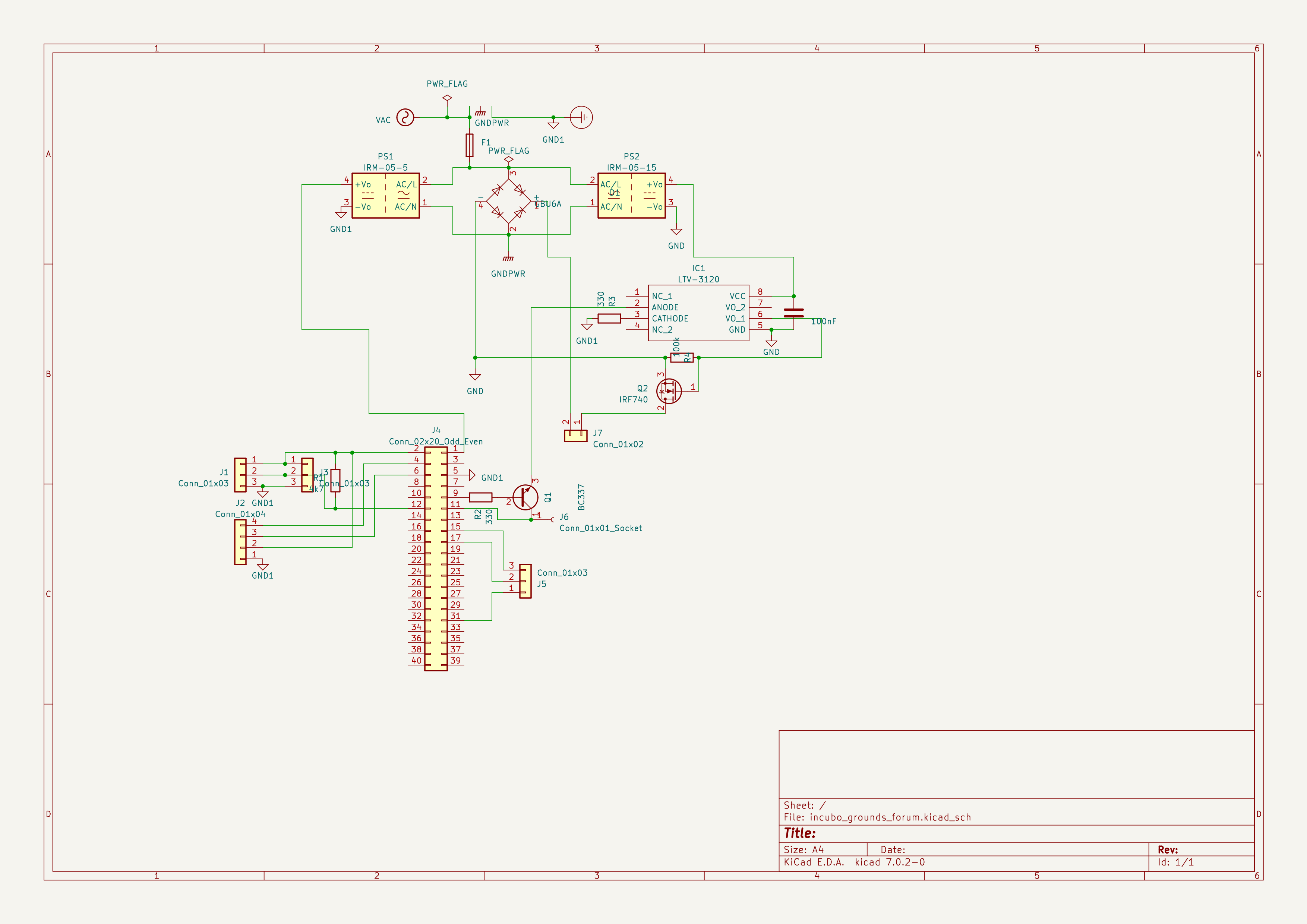This screenshot has height=924, width=1307.
Task: Click resistor R3 symbol near IC1
Action: coord(609,319)
